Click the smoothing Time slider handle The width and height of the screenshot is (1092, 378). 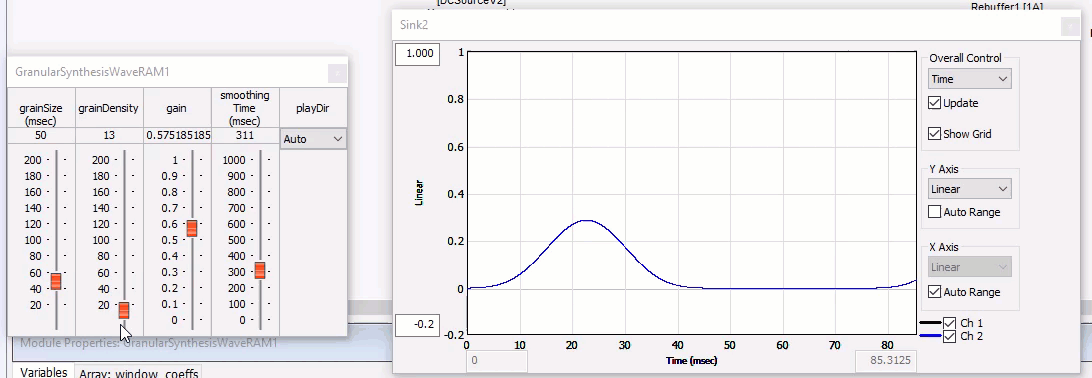pyautogui.click(x=260, y=270)
